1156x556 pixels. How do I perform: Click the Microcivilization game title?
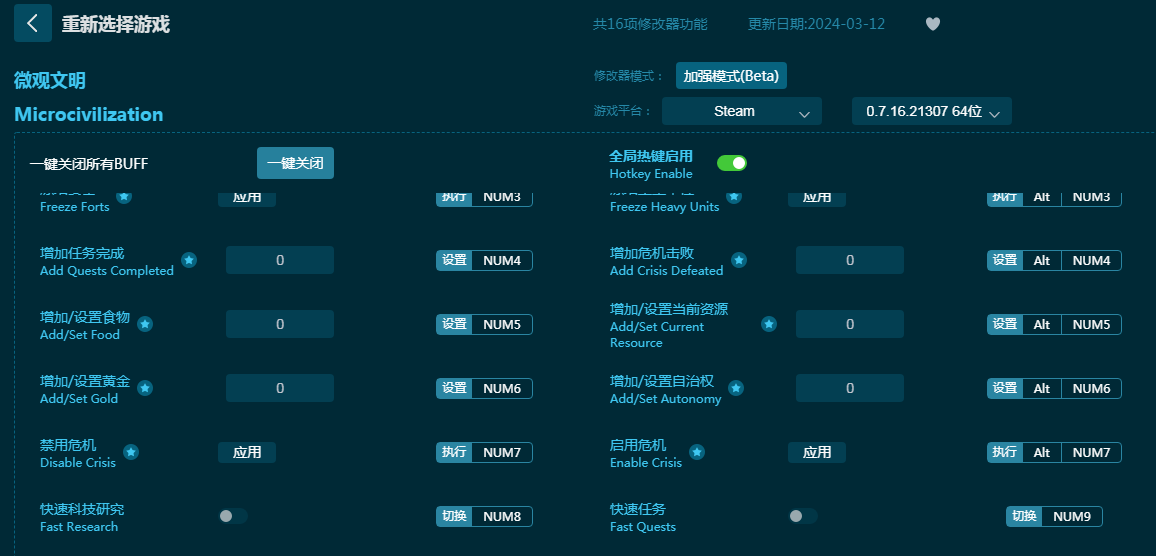coord(88,114)
